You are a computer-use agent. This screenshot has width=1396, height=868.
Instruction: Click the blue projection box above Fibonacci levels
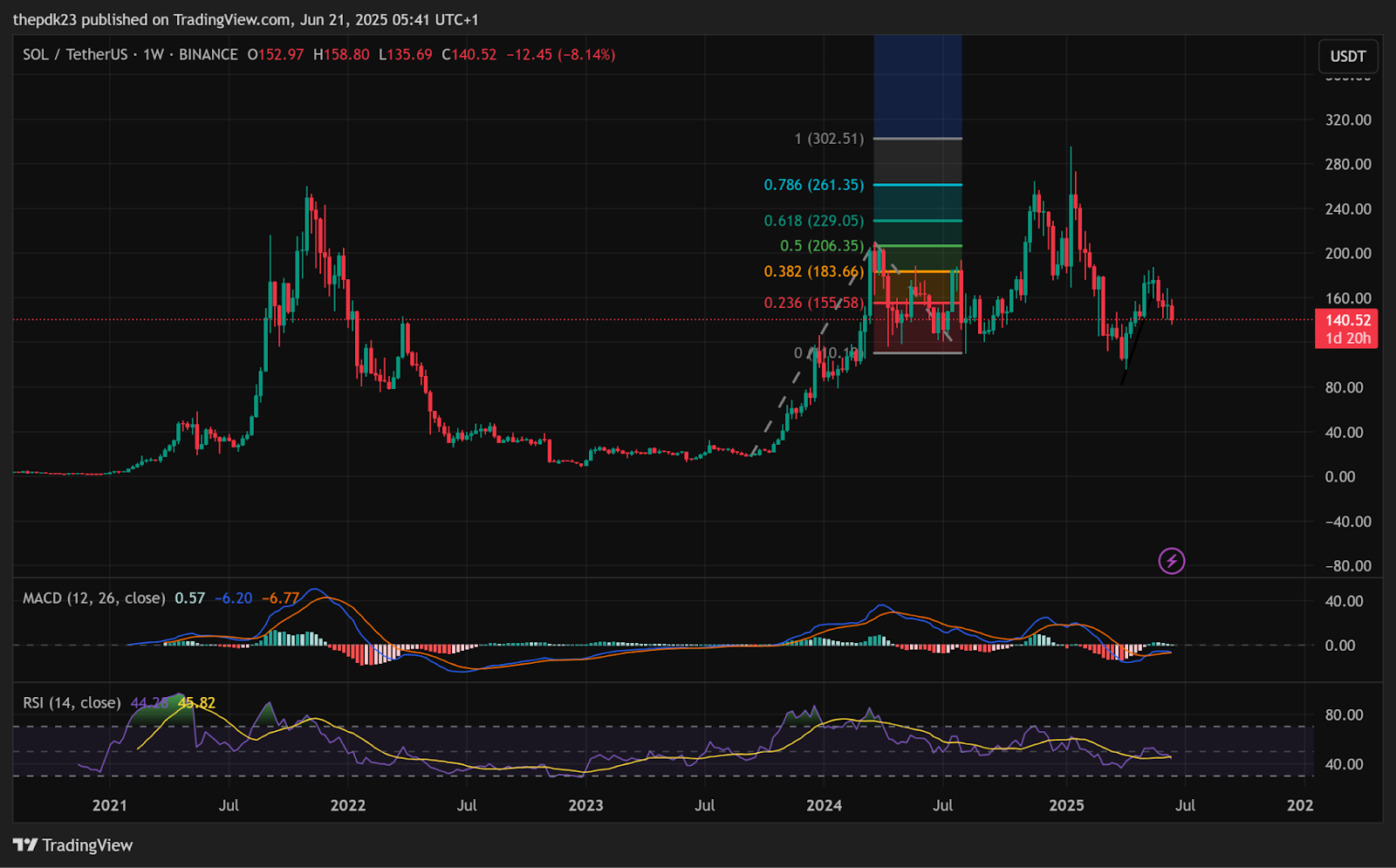pos(918,86)
